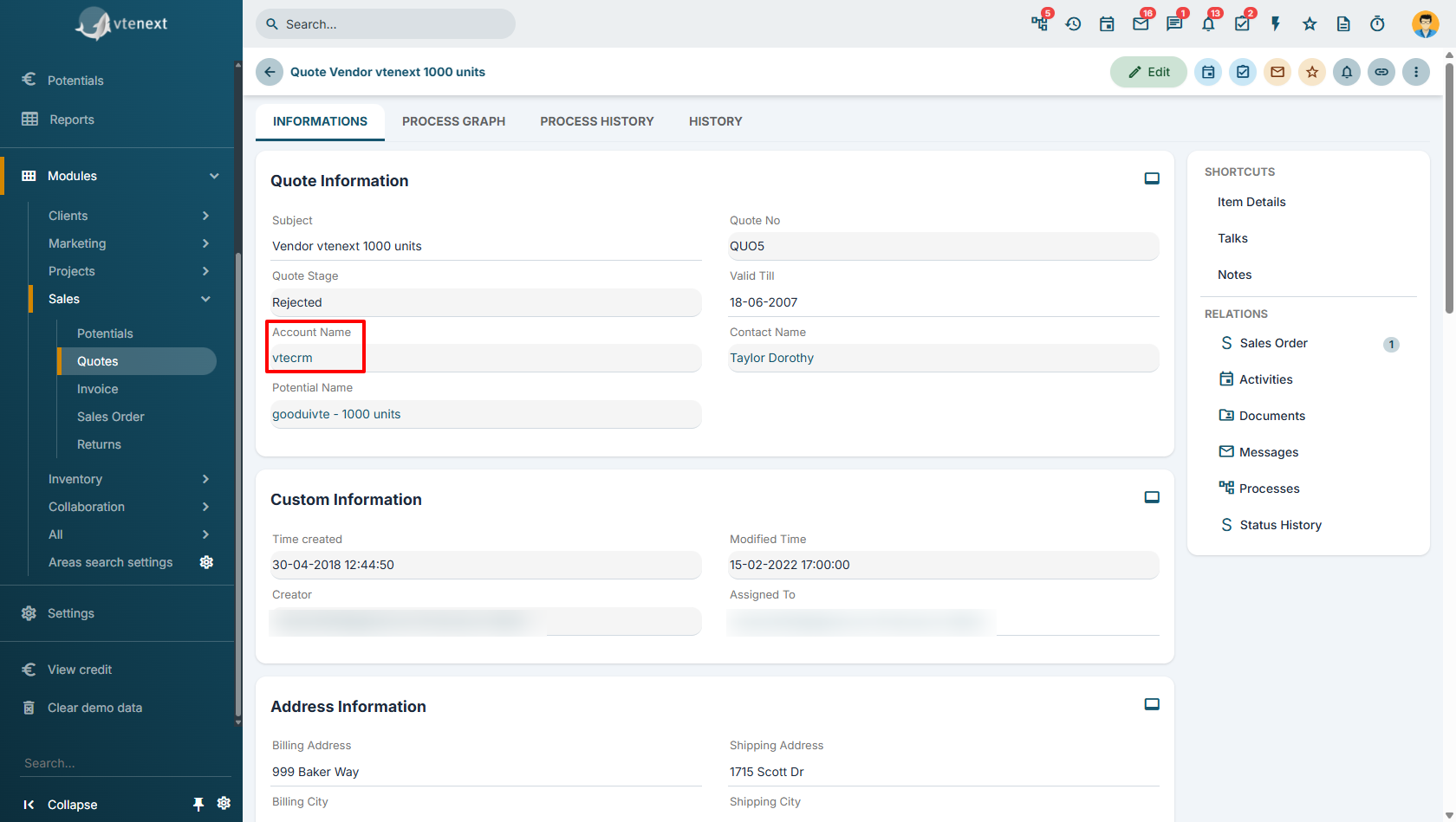The image size is (1456, 822).
Task: Collapse the Address Information block
Action: (1152, 704)
